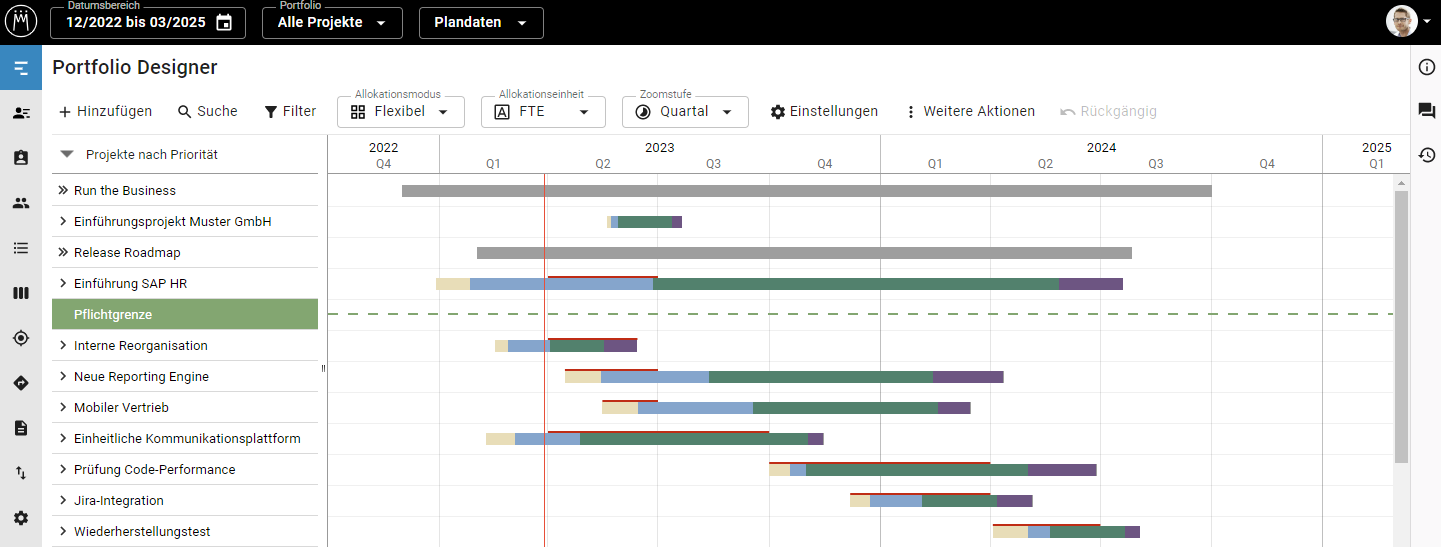
Task: Open the Alle Projekte portfolio dropdown
Action: click(332, 22)
